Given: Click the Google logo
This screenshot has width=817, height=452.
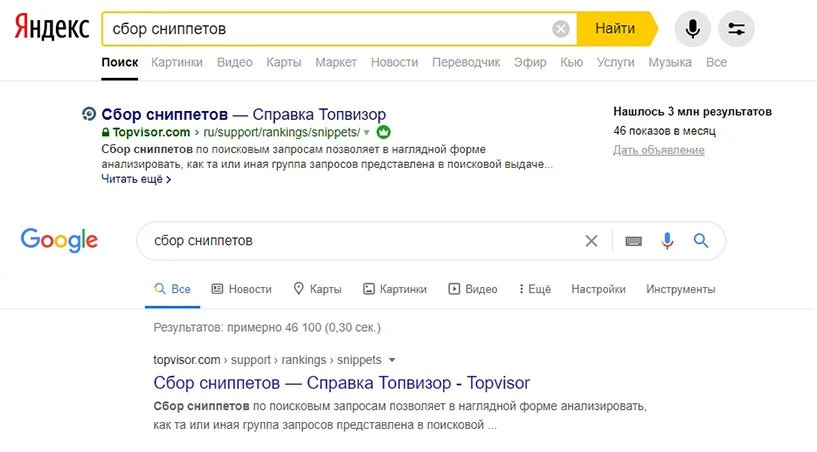Looking at the screenshot, I should tap(59, 240).
